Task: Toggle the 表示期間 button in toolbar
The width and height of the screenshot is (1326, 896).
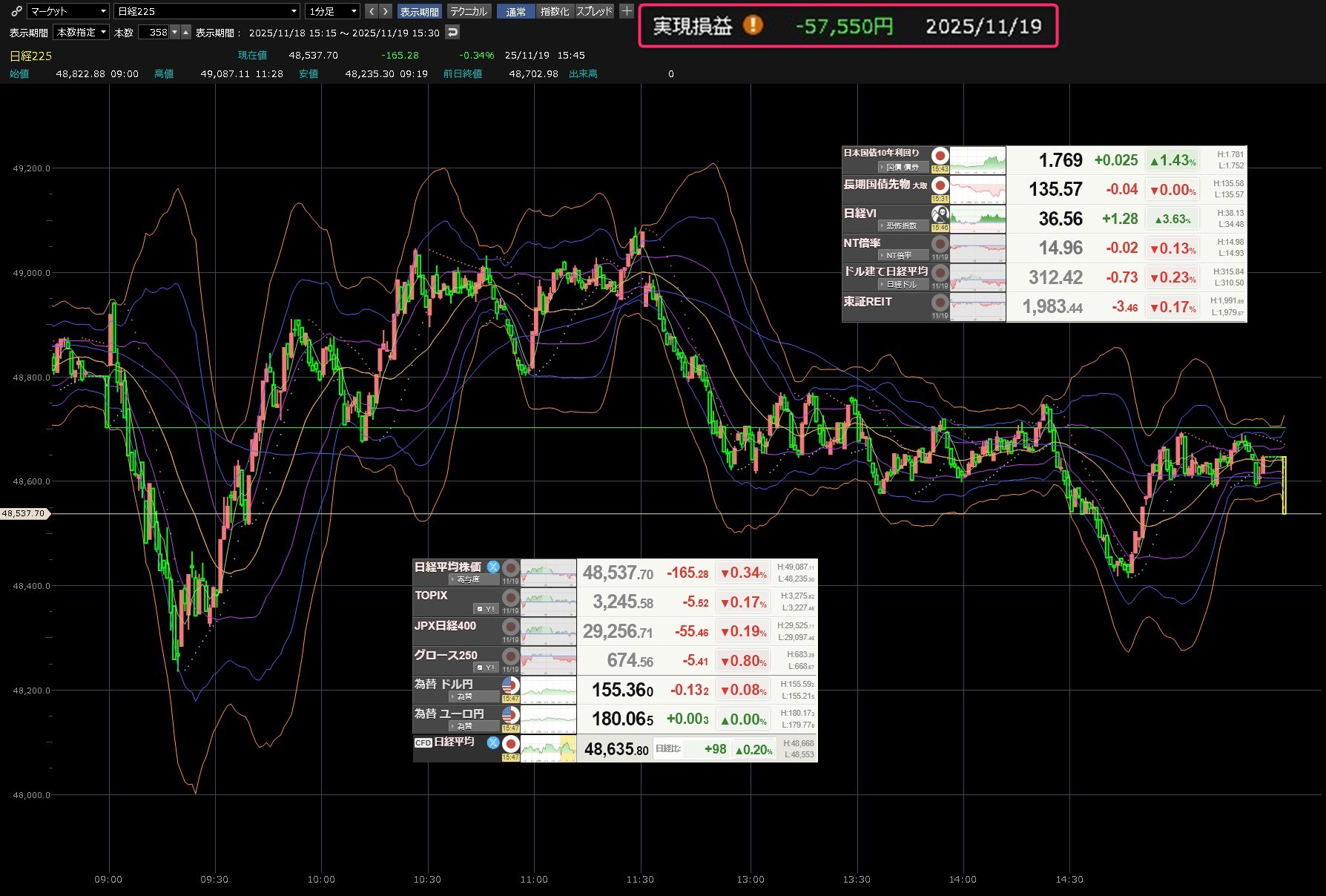Action: click(419, 11)
